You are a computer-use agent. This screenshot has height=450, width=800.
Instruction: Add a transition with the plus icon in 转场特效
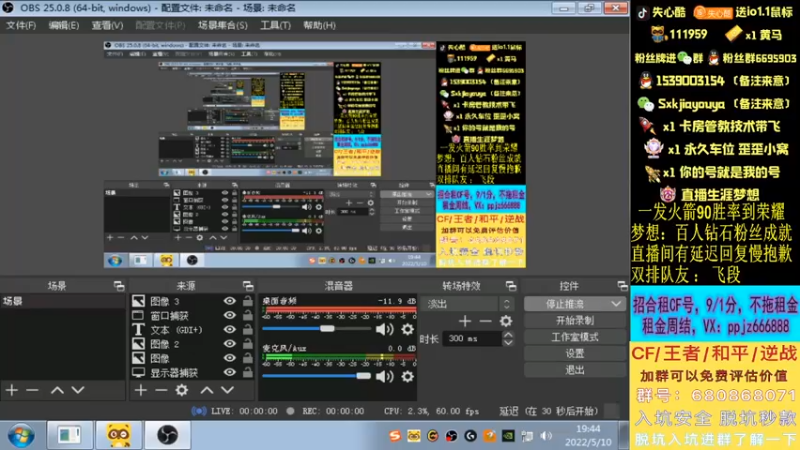pos(464,321)
